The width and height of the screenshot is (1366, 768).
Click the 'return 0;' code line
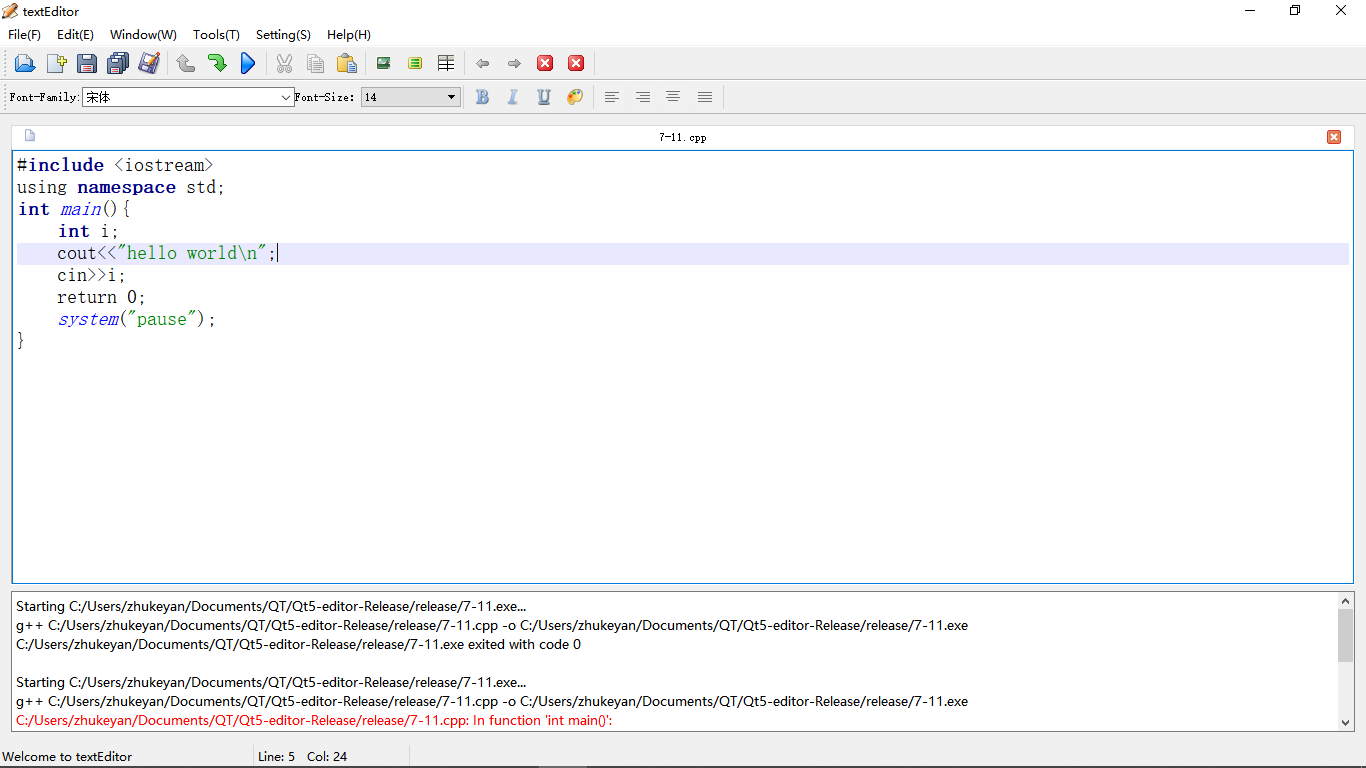(101, 297)
